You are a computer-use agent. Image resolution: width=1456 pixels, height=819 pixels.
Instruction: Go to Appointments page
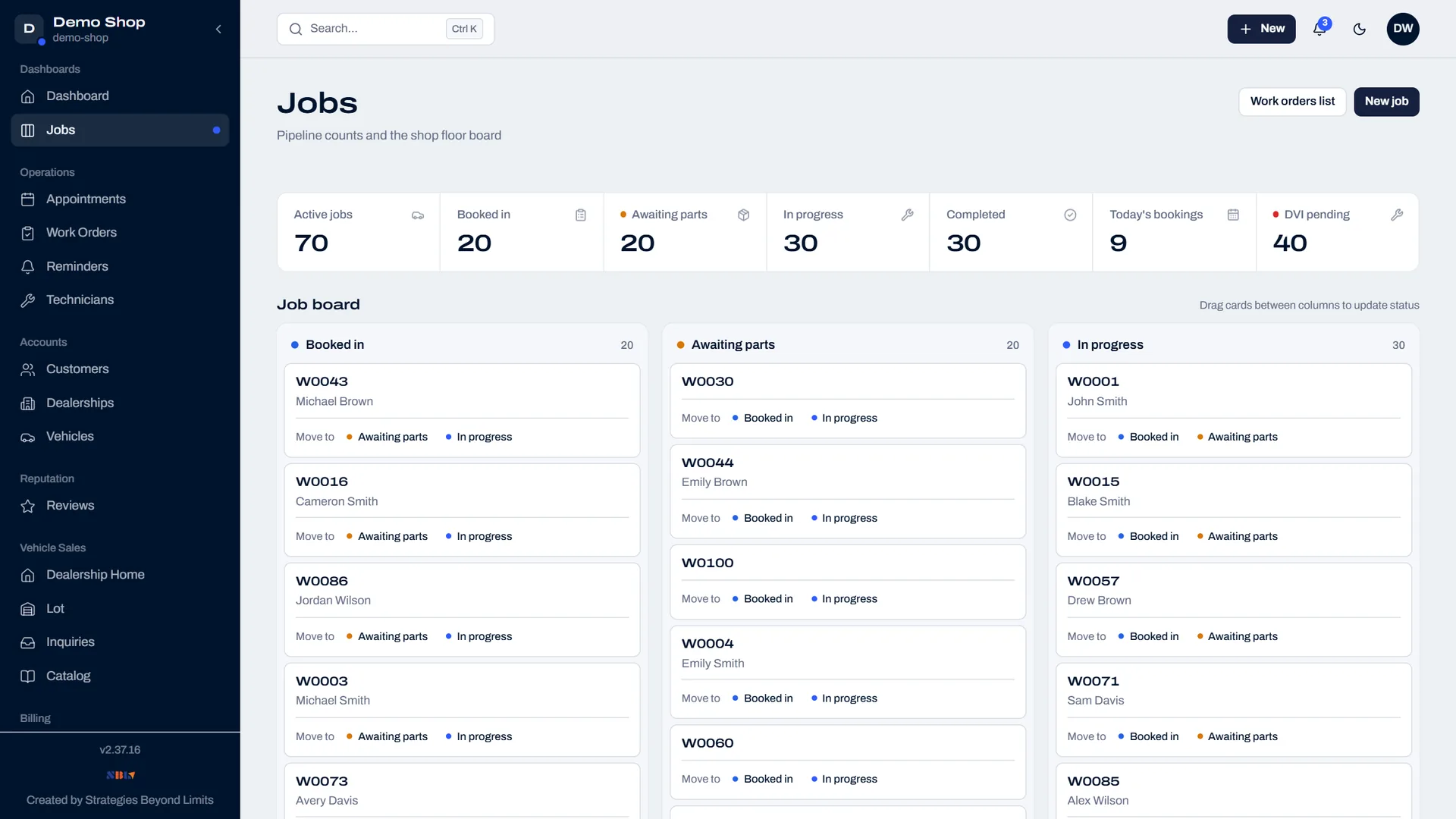click(120, 199)
